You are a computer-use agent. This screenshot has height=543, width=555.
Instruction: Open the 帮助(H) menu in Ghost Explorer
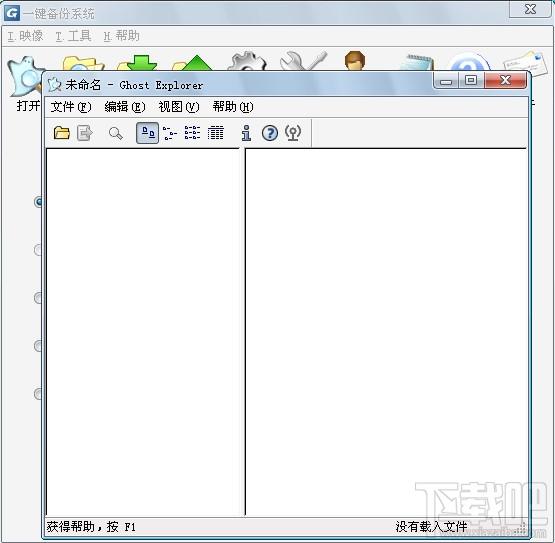click(x=233, y=107)
